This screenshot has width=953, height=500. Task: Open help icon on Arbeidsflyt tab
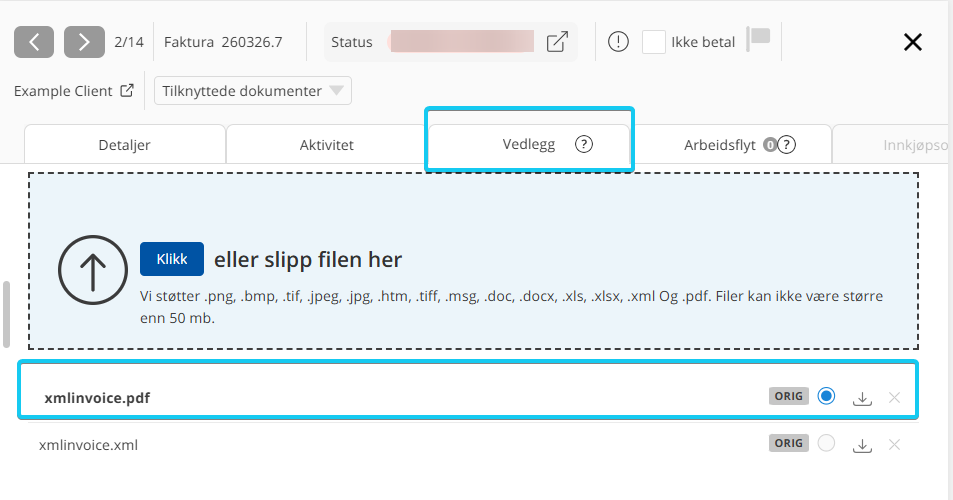pos(786,145)
